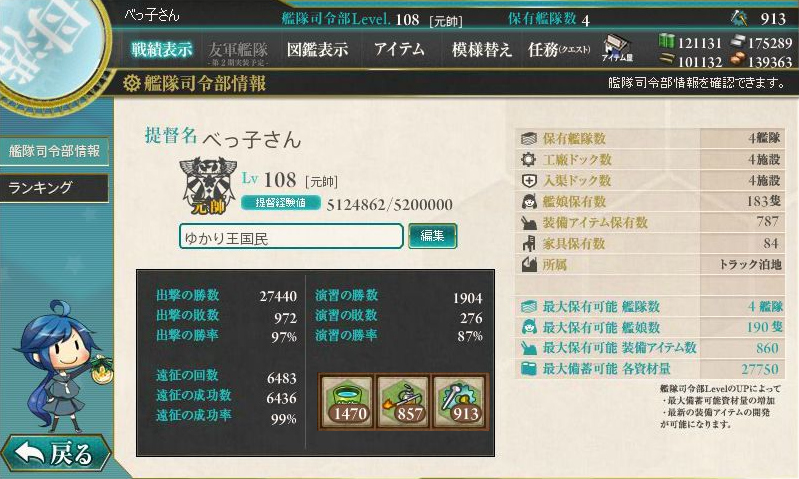
Task: Click the repair bucket icon showing 1470
Action: pos(347,402)
